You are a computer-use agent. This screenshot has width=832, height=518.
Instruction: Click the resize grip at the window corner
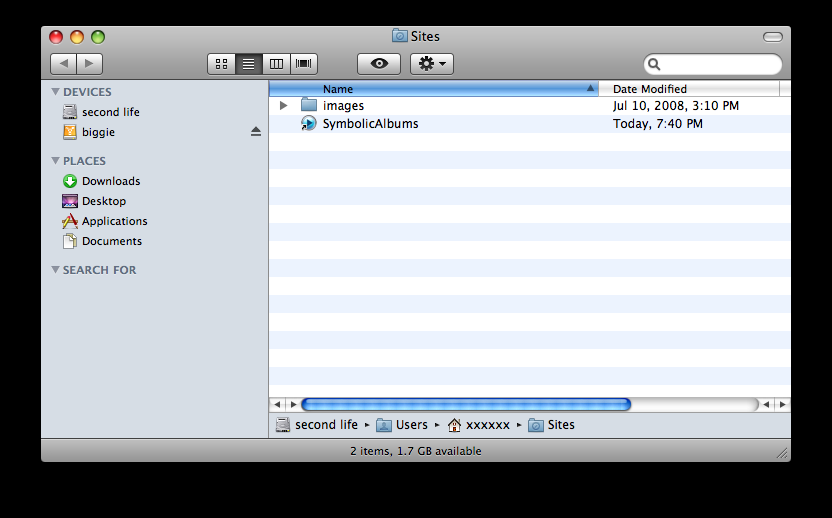click(783, 453)
